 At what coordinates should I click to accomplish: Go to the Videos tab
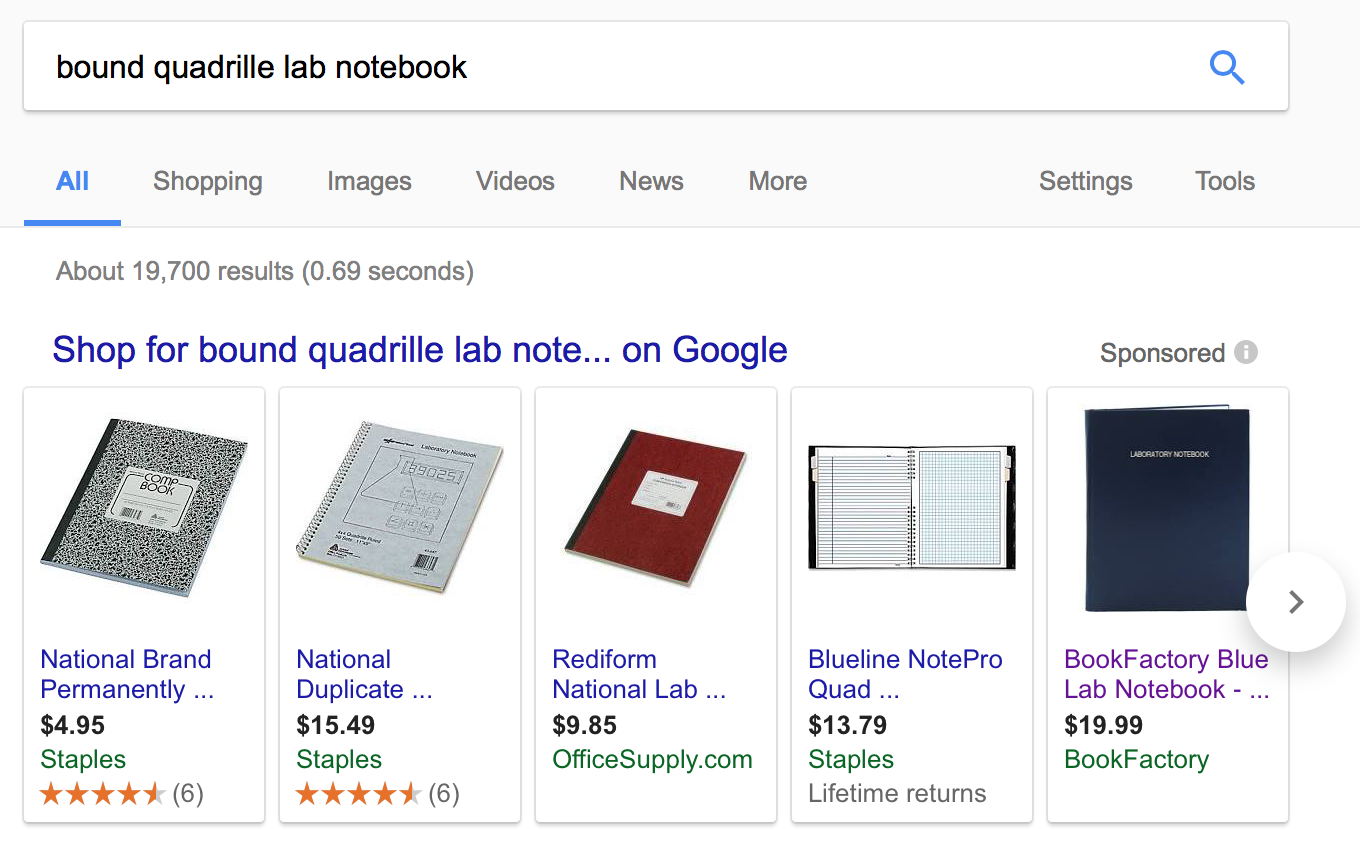(x=515, y=181)
